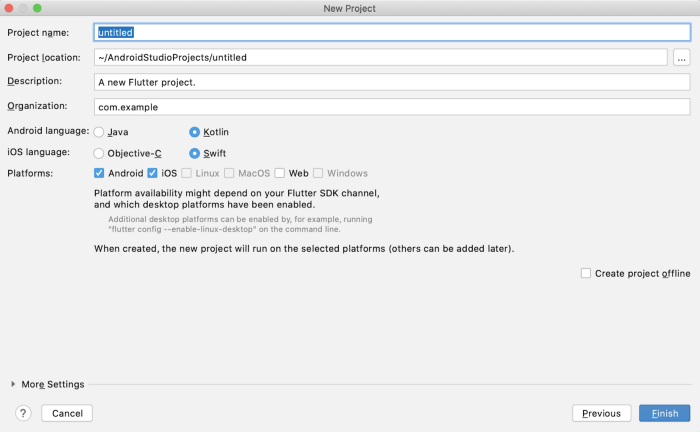Click the Organization input field
The height and width of the screenshot is (432, 700).
(391, 106)
